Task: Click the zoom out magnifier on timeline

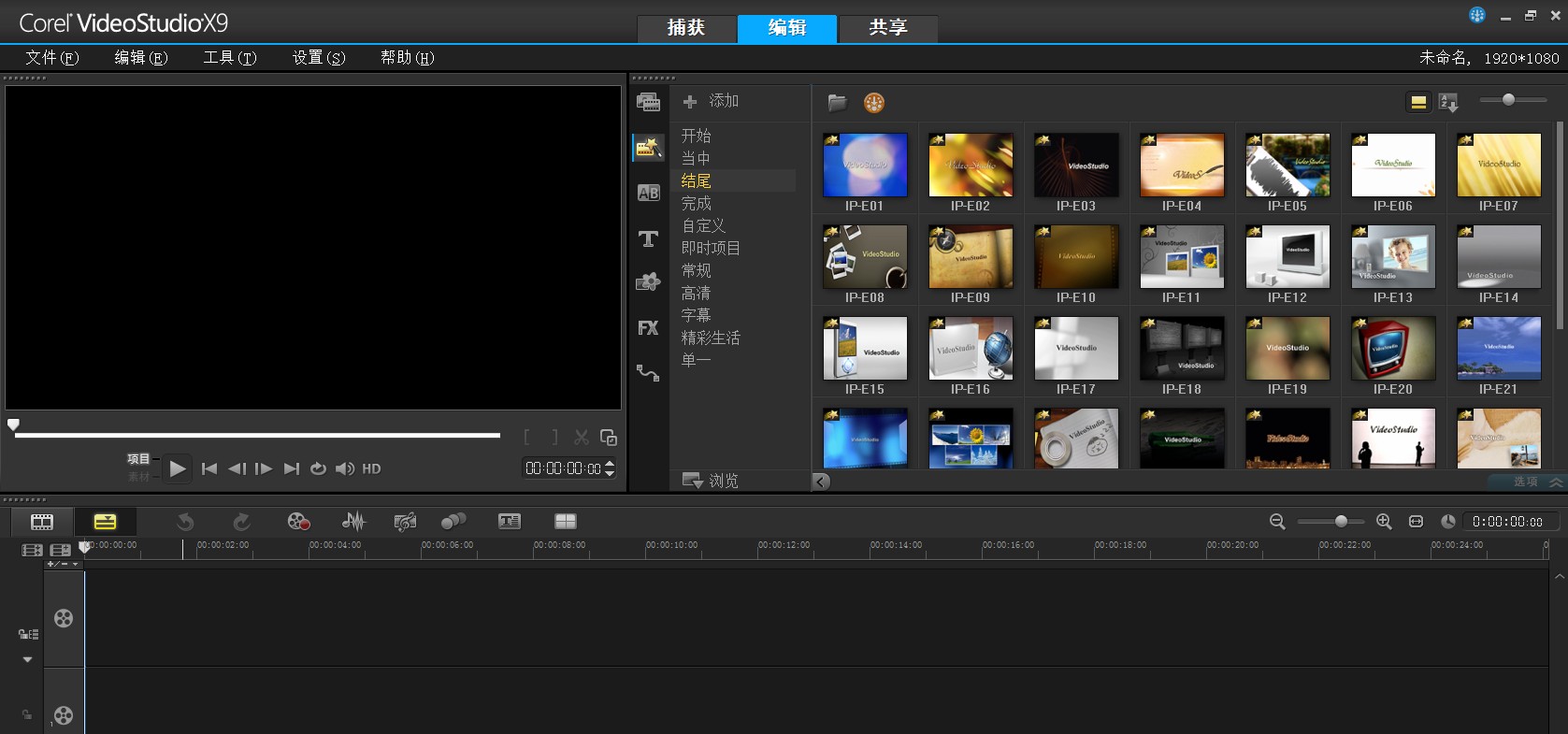Action: tap(1277, 522)
